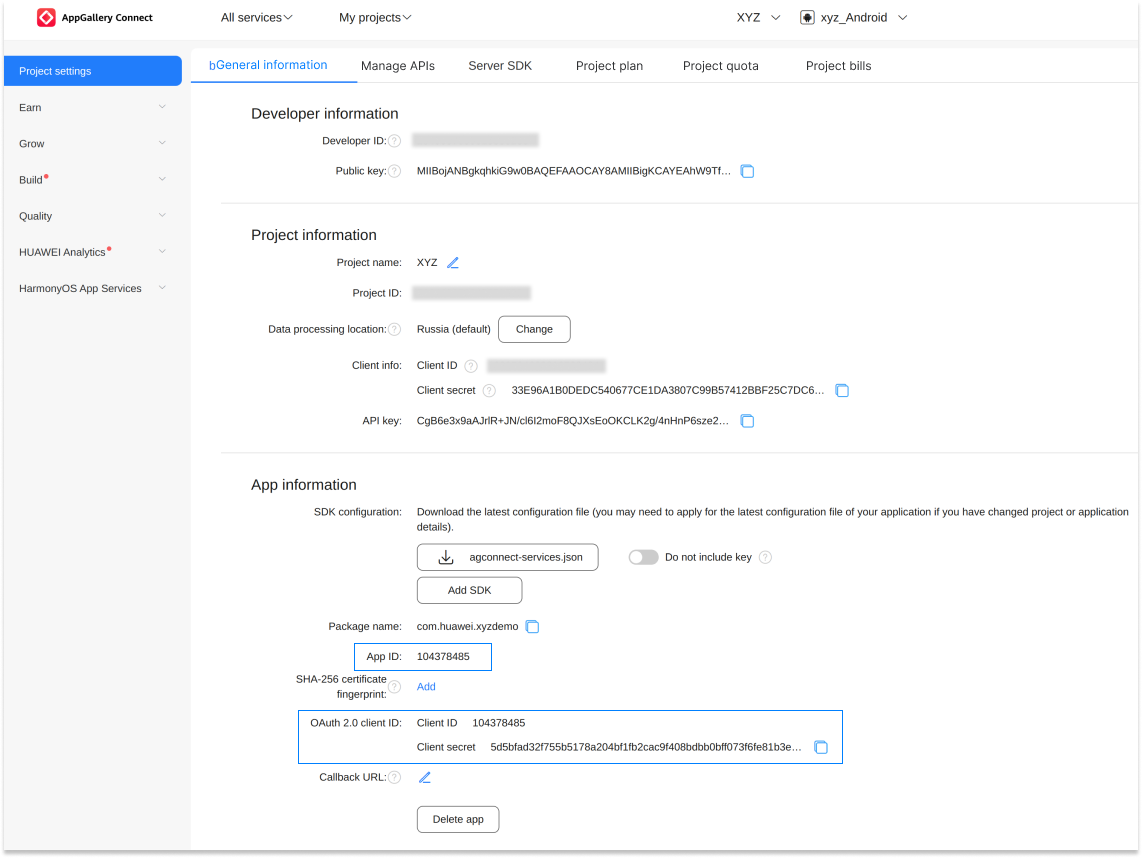Show help for SHA-256 certificate fingerprint
1142x858 pixels.
coord(394,687)
